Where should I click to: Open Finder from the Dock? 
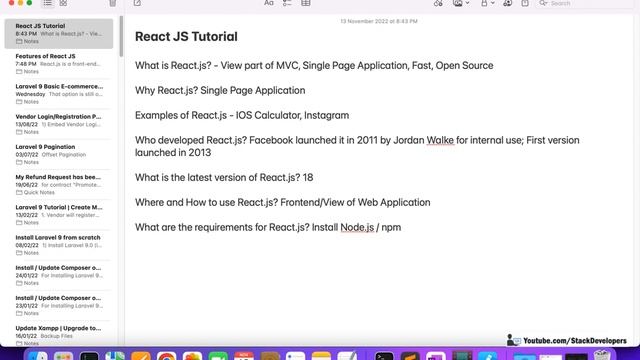tap(38, 356)
